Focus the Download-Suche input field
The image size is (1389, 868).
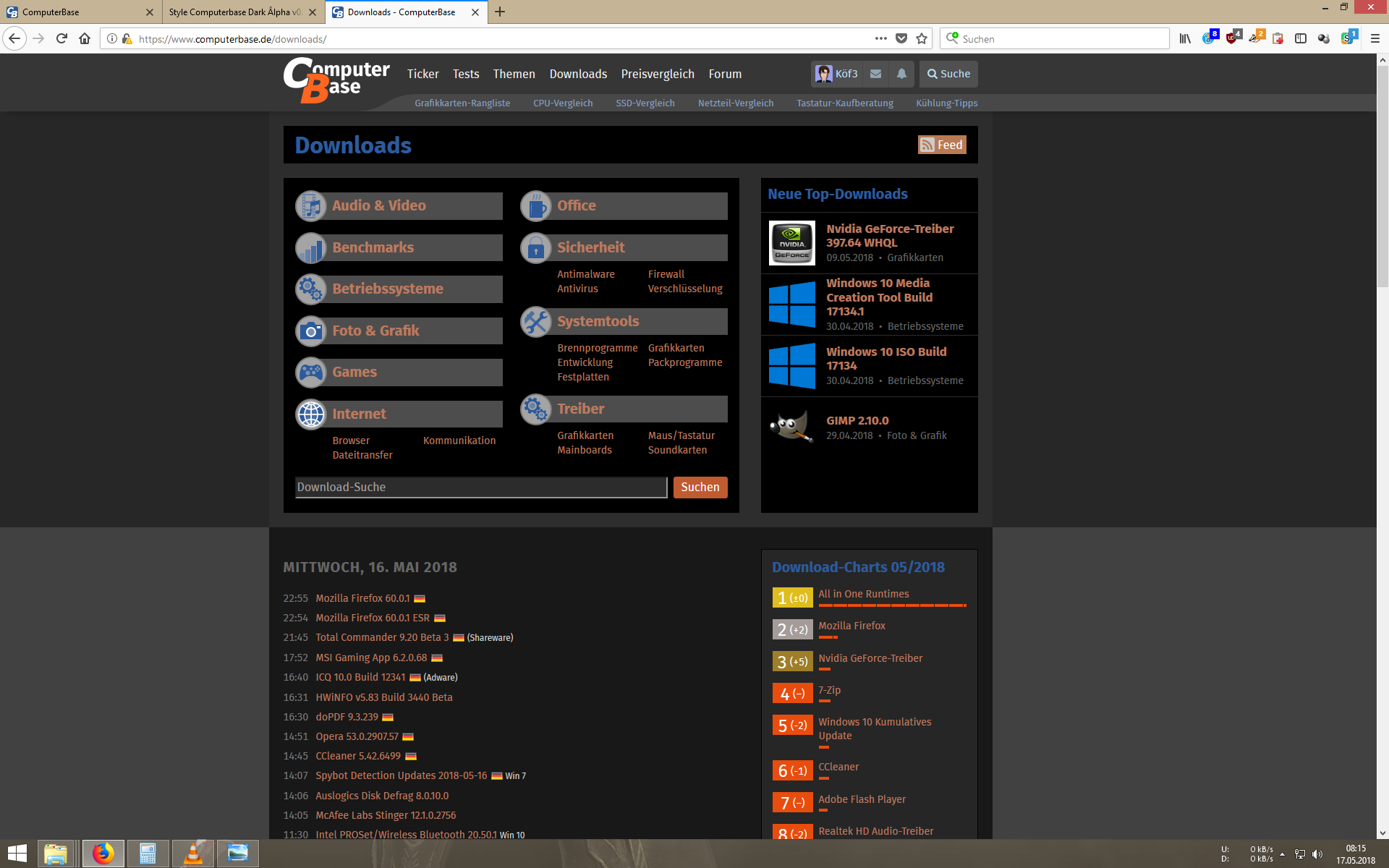(480, 488)
